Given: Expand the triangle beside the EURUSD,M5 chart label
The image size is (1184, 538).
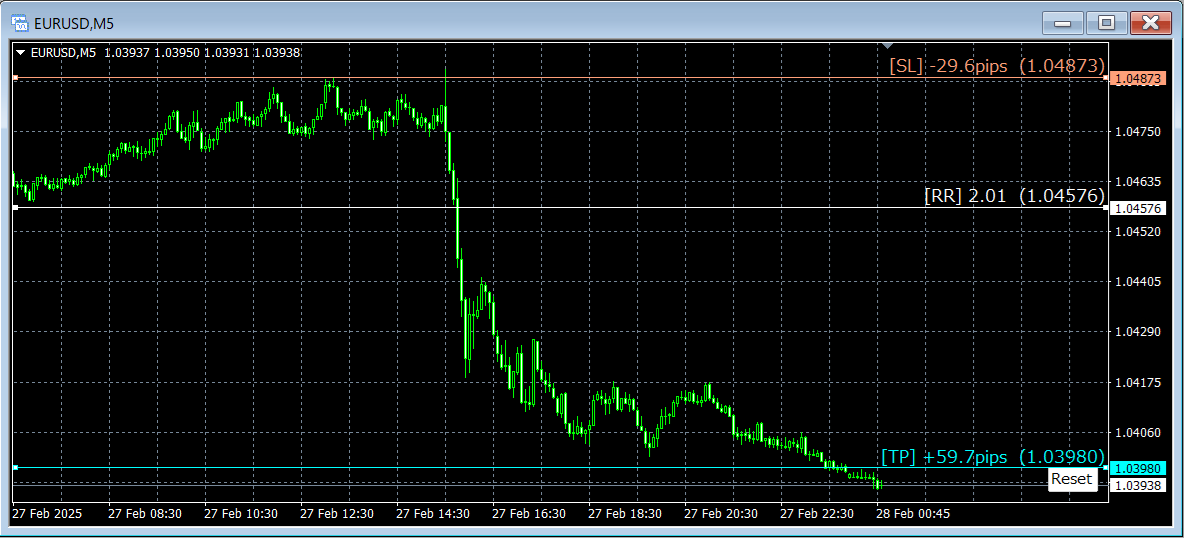Looking at the screenshot, I should click(20, 53).
